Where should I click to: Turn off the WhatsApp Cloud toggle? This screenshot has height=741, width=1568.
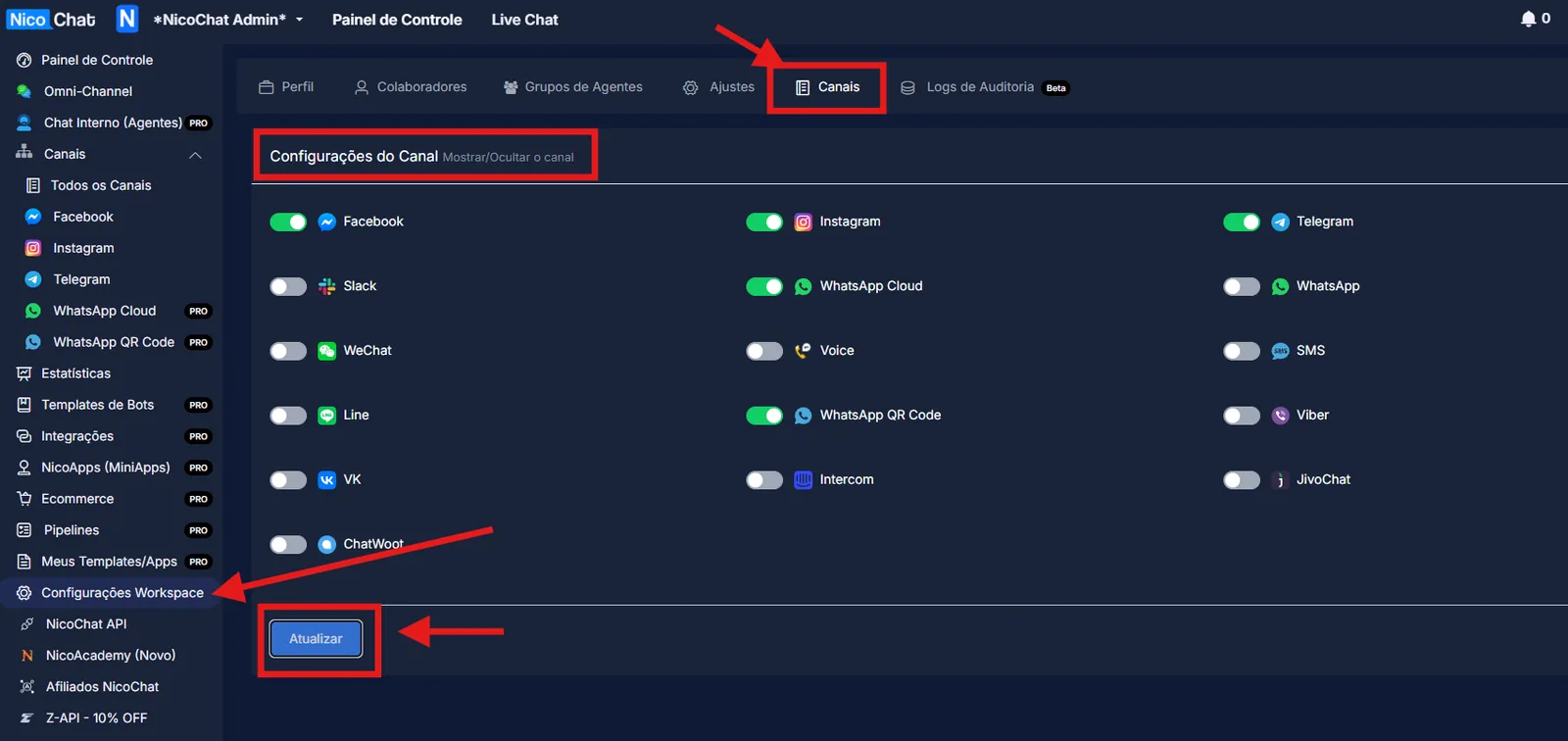pos(764,286)
